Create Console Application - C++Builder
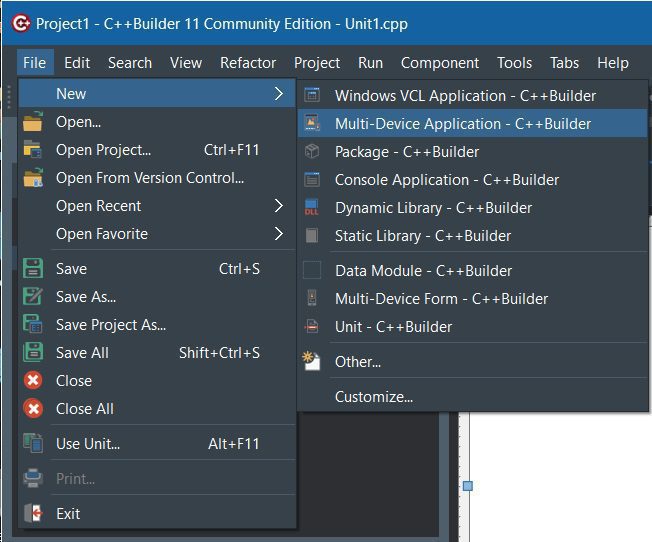Viewport: 652px width, 542px height. [x=473, y=179]
